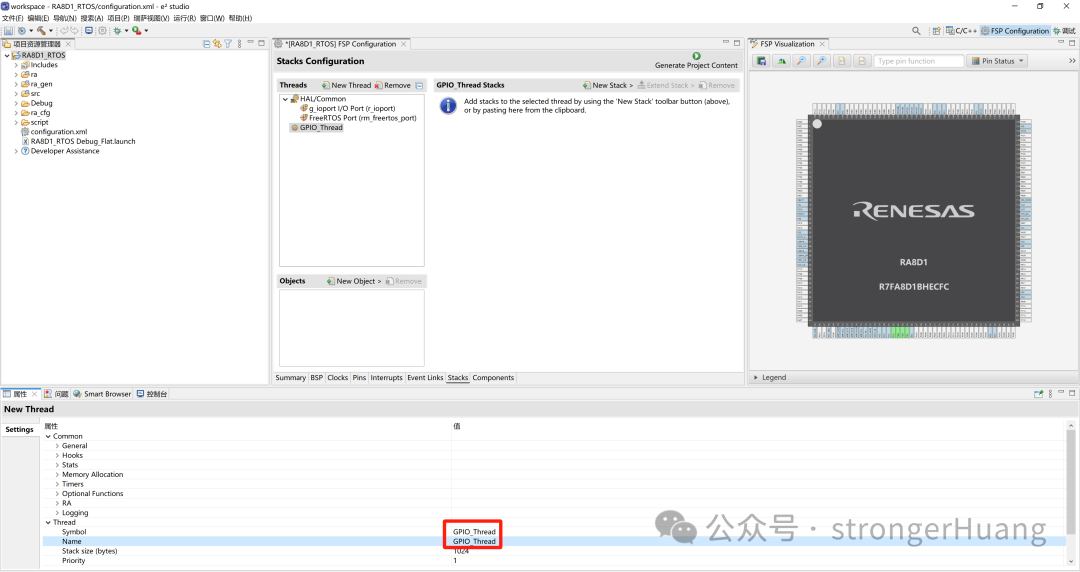
Task: Expand the Memory Allocation property group
Action: 57,474
